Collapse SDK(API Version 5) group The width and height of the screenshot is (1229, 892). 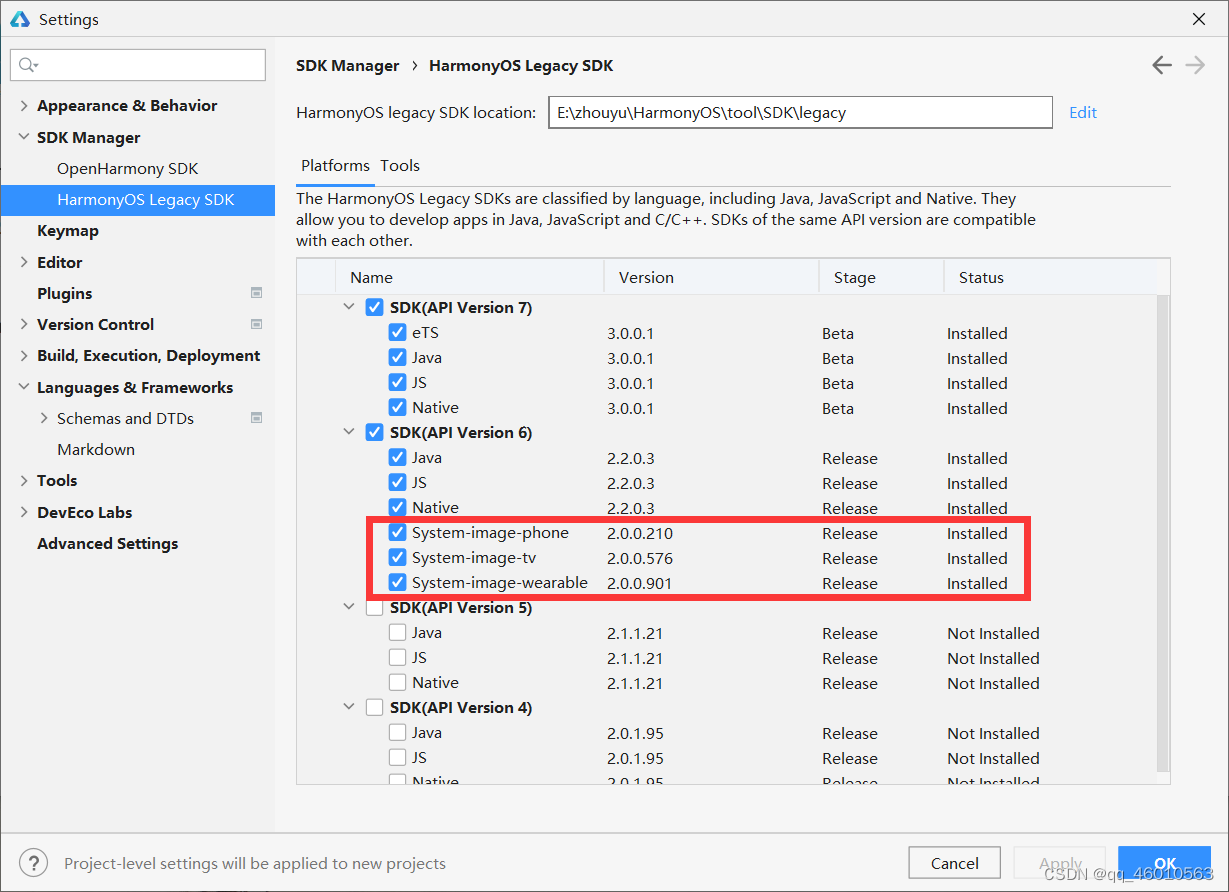349,608
